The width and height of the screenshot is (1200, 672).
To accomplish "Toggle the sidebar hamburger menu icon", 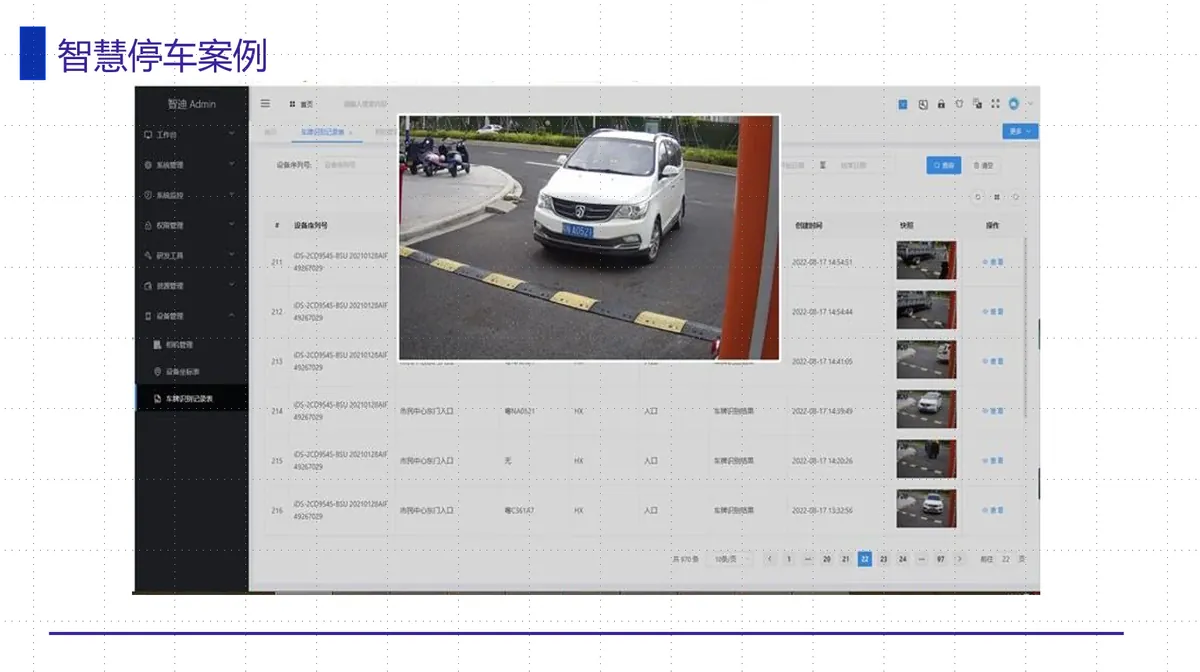I will coord(265,103).
